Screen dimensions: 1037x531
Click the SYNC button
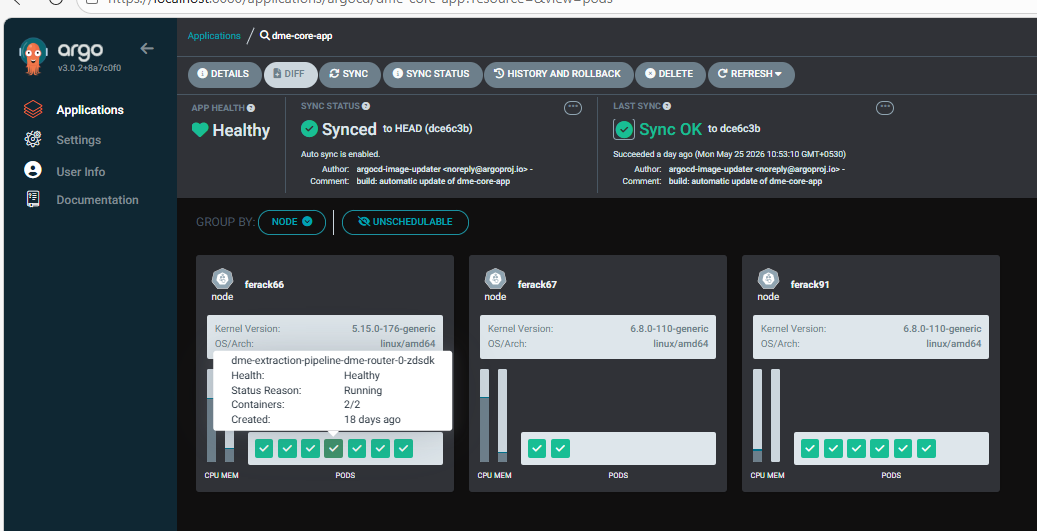click(349, 74)
